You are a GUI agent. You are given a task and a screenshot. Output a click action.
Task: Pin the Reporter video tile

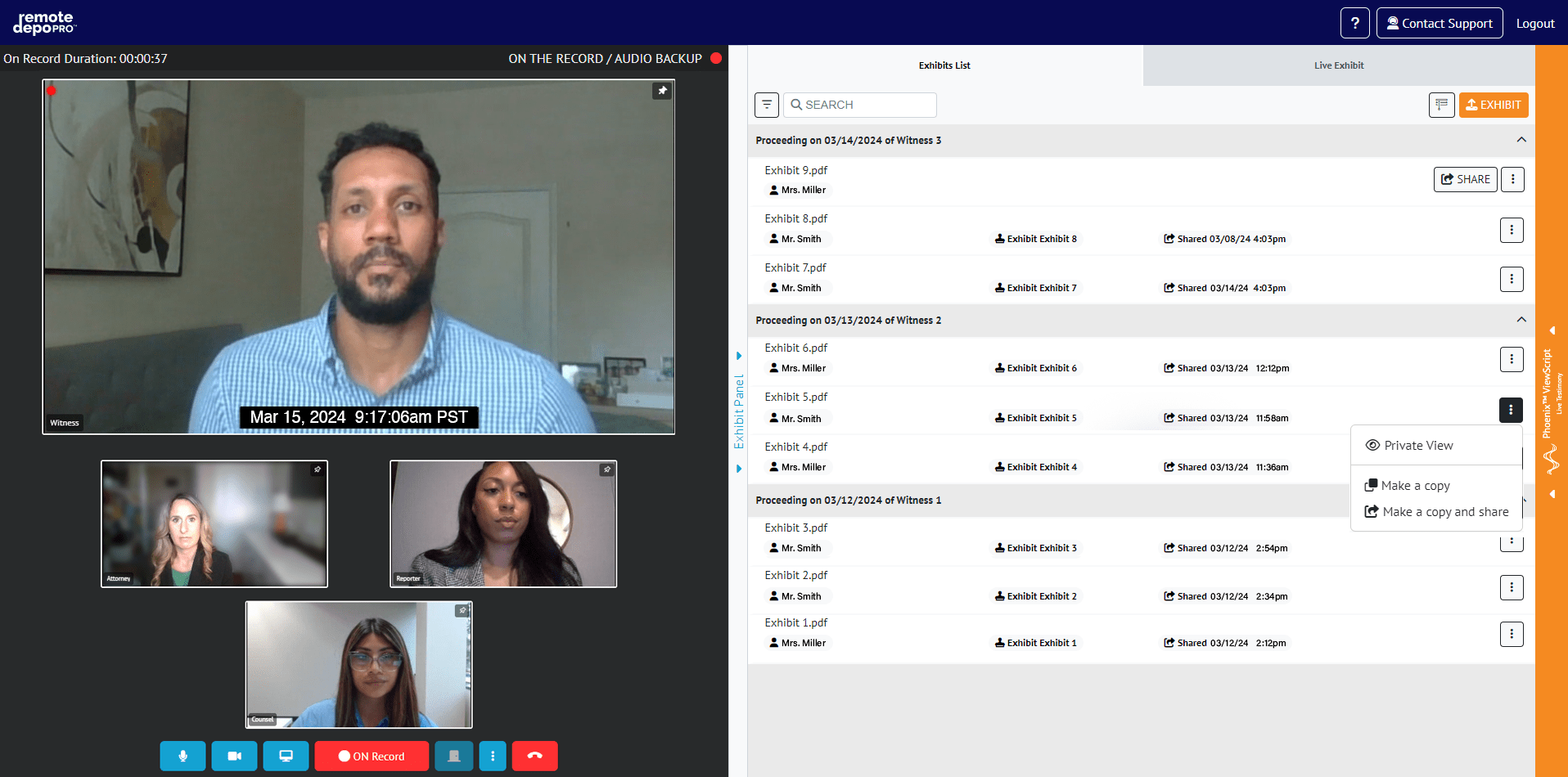tap(606, 469)
